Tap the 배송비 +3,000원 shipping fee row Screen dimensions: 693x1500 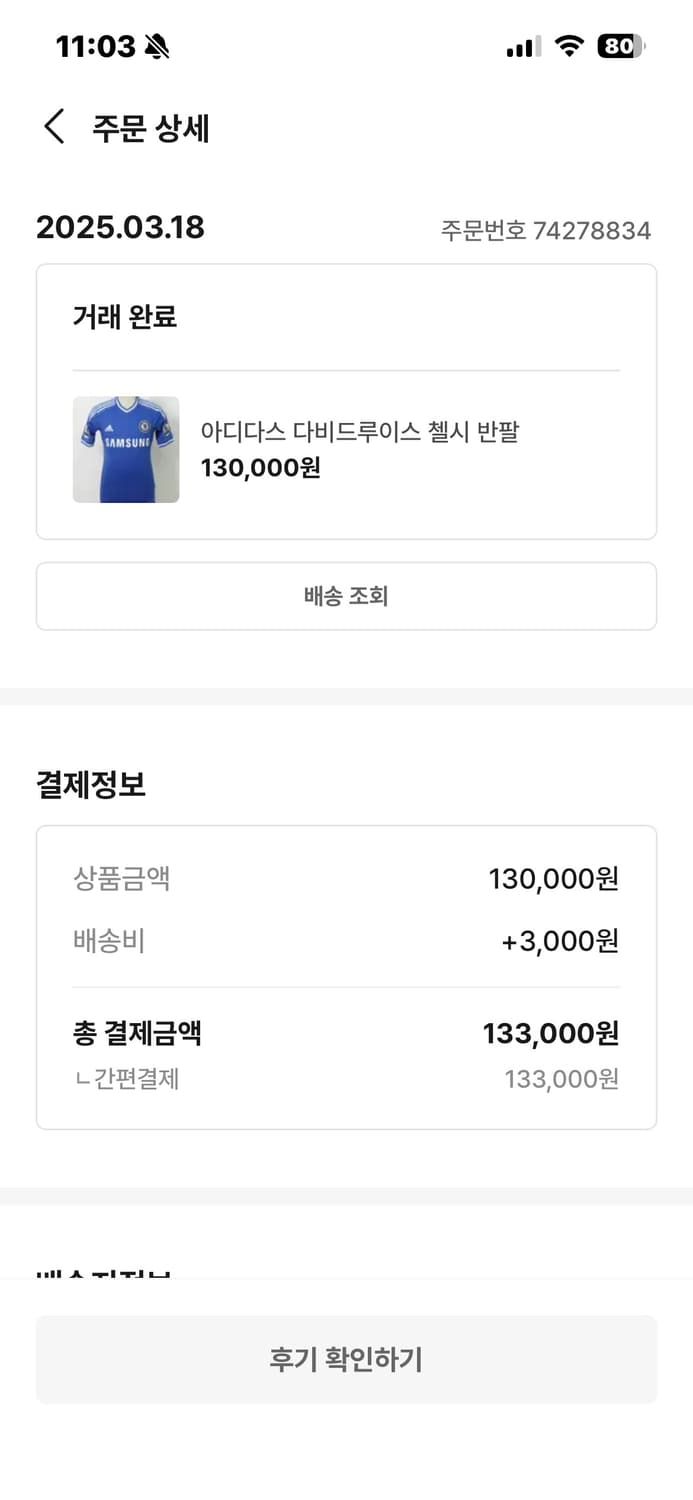[x=346, y=940]
